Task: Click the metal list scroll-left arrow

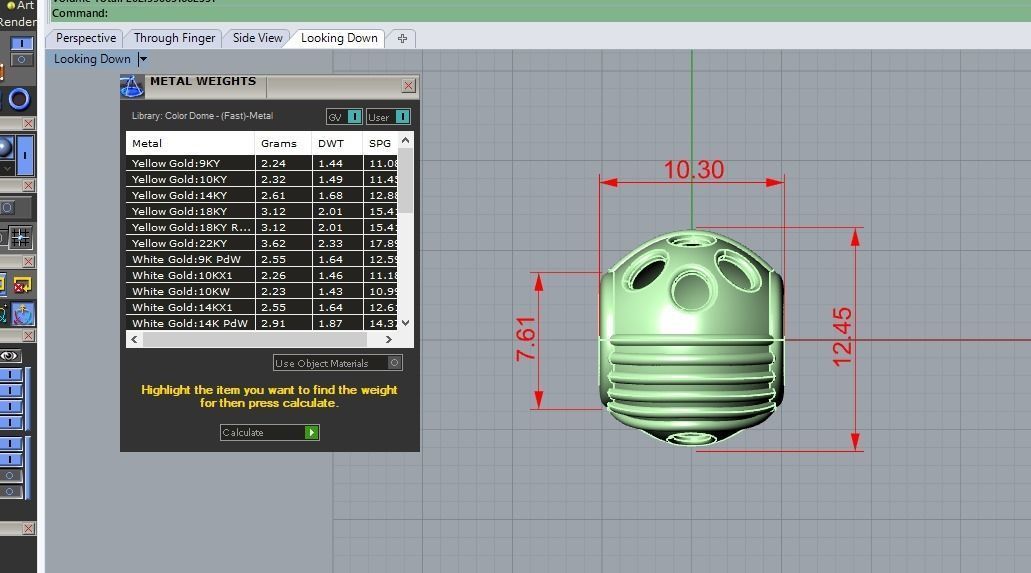Action: coord(134,339)
